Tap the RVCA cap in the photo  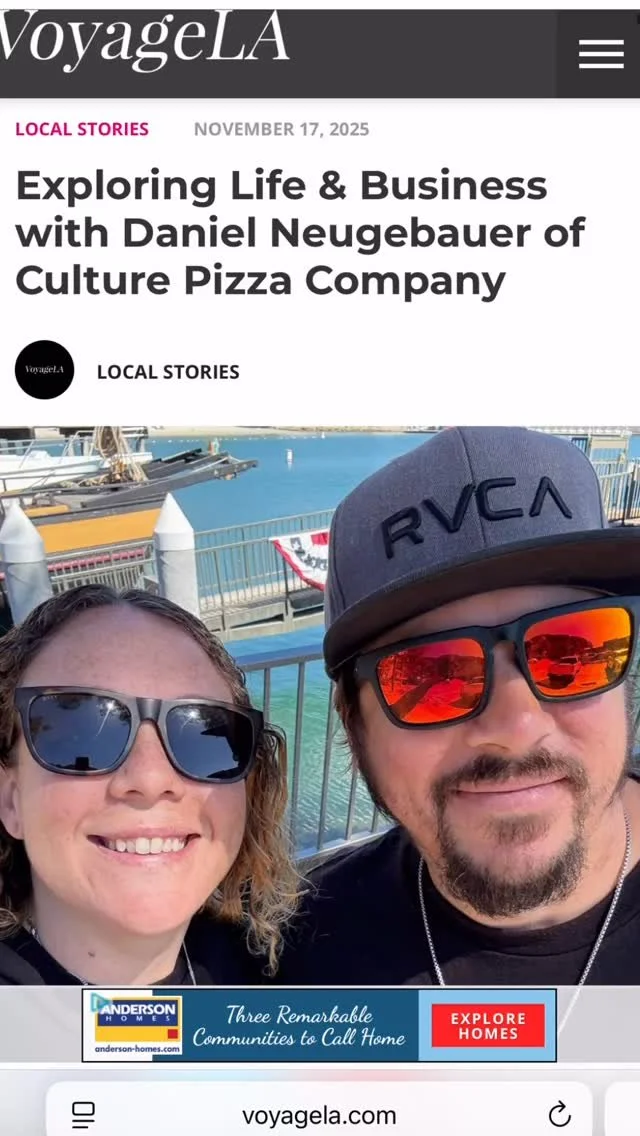(478, 536)
